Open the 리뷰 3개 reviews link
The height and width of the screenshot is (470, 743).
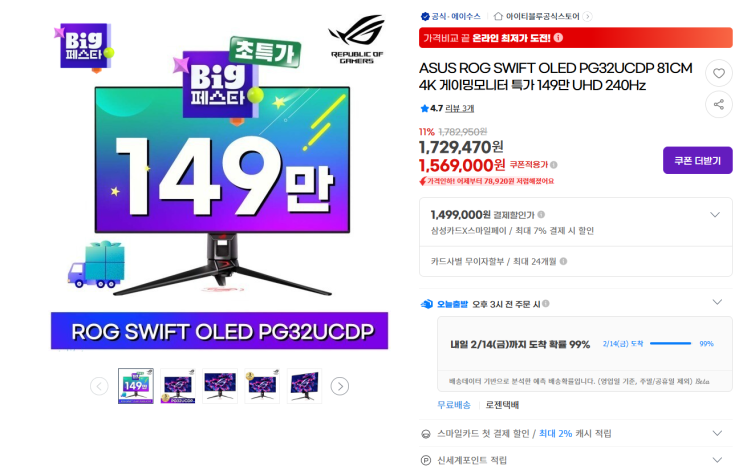(460, 108)
